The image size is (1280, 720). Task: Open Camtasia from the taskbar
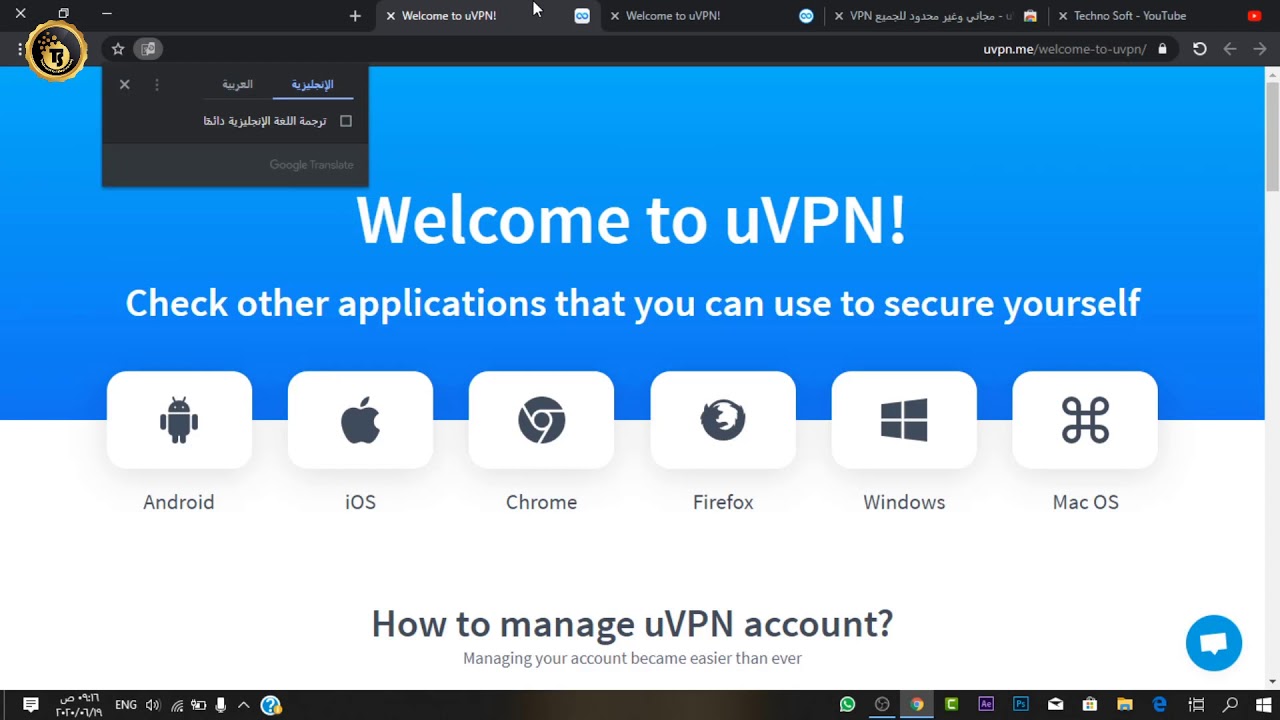pyautogui.click(x=951, y=704)
